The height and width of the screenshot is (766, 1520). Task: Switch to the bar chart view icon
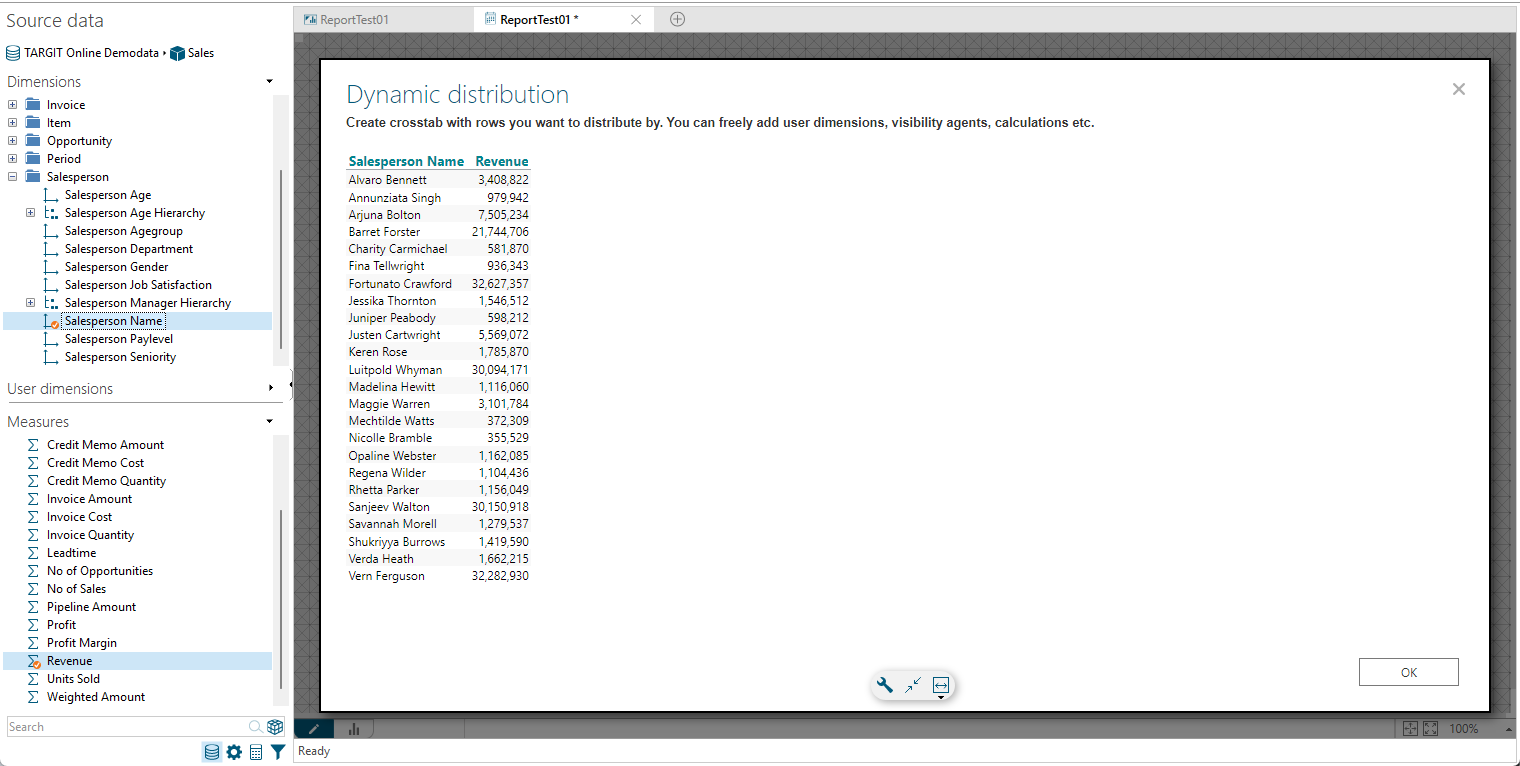(354, 729)
